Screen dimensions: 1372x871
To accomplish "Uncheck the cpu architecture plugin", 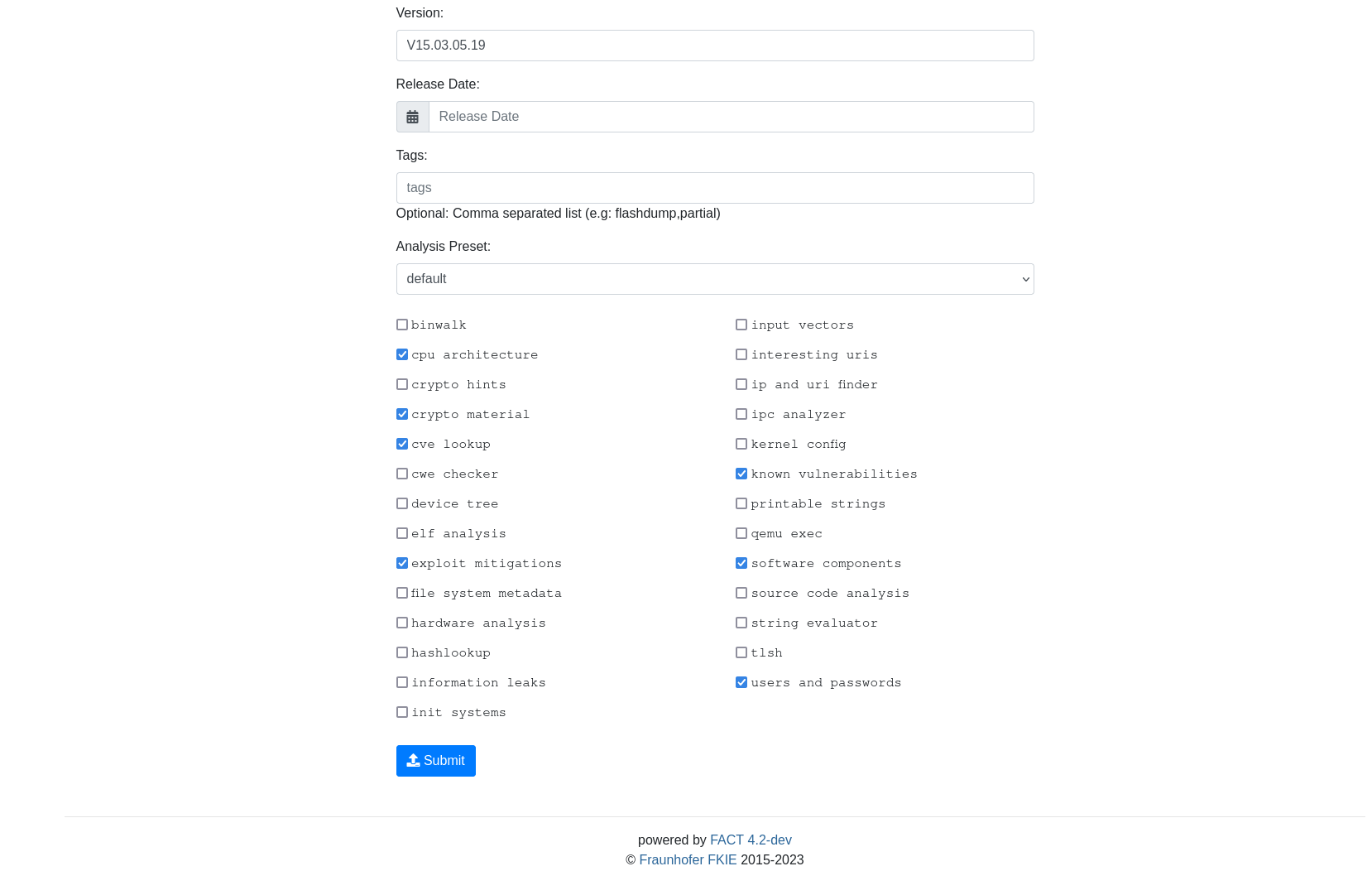I will 402,355.
